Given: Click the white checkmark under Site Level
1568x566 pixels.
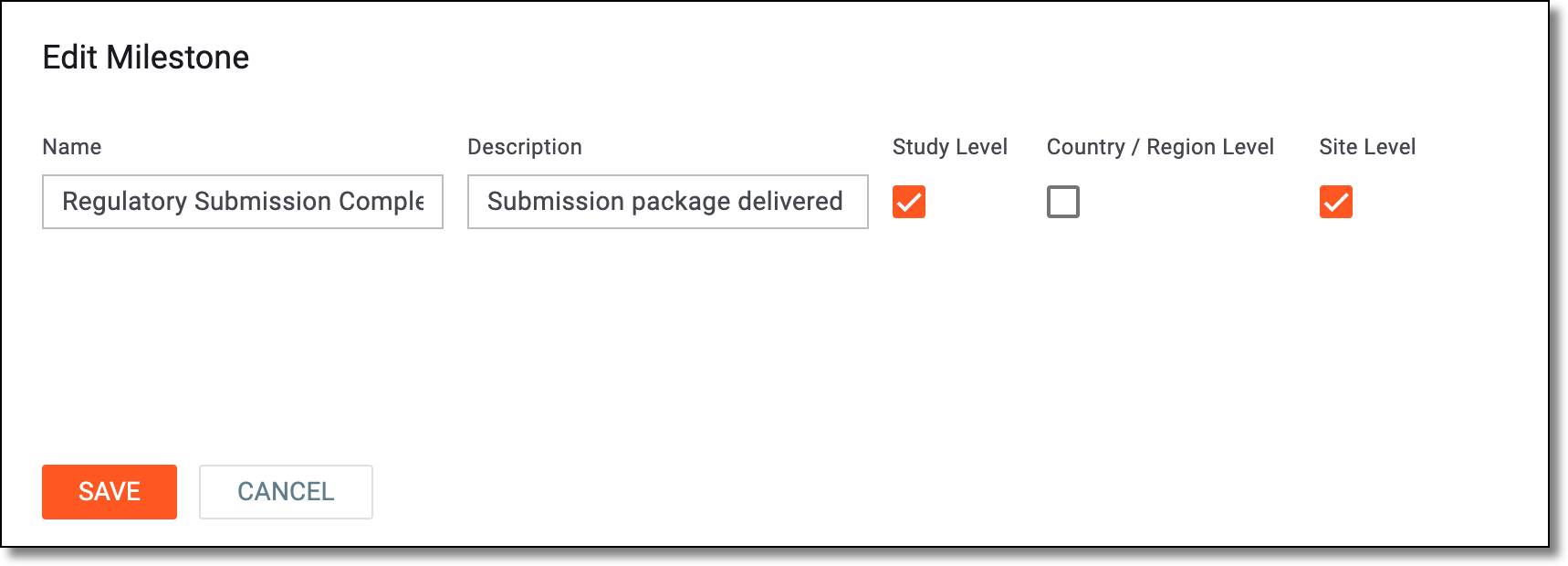Looking at the screenshot, I should tap(1336, 202).
